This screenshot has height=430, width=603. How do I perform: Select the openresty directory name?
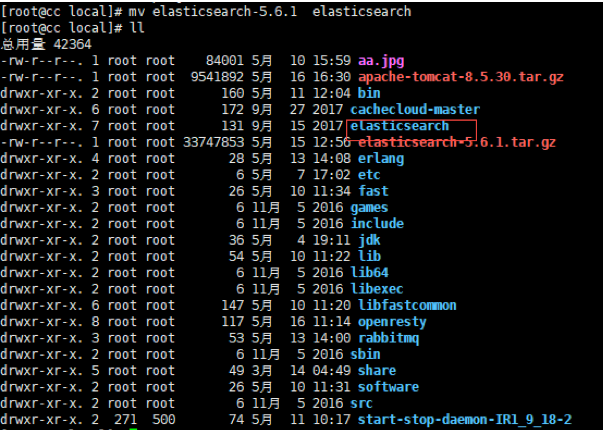point(392,322)
